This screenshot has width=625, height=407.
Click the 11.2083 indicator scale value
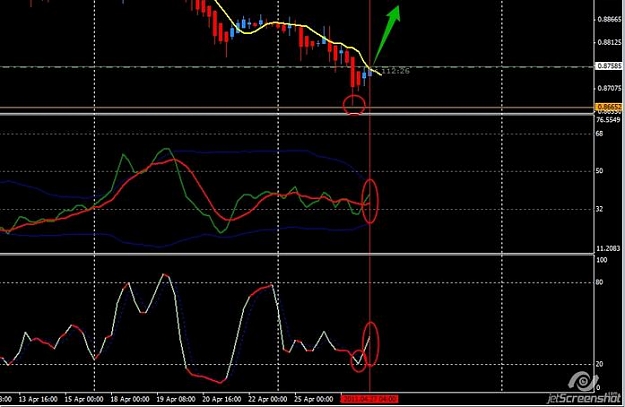[608, 248]
